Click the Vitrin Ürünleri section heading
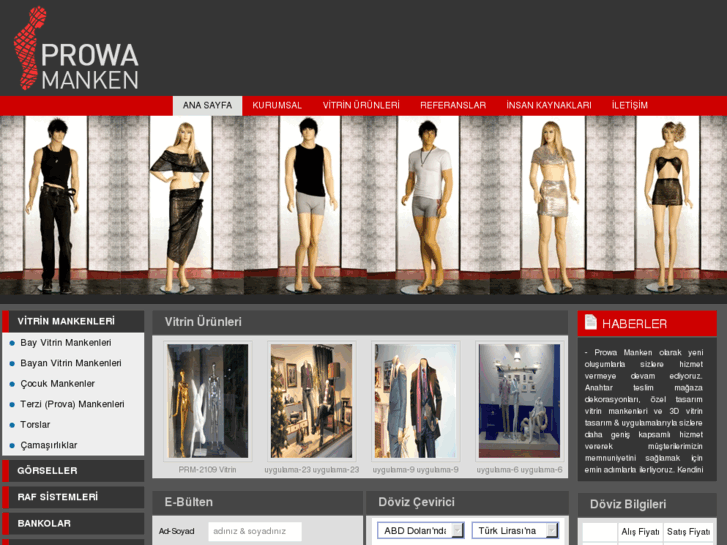Screen dimensions: 727x545 click(203, 322)
